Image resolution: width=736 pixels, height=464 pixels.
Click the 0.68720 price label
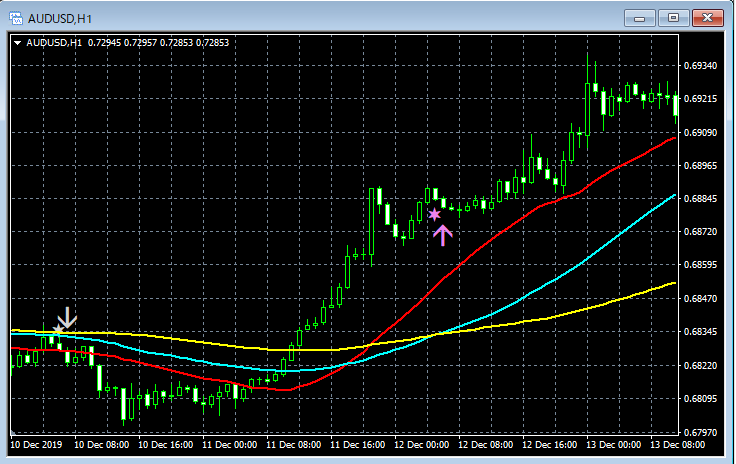pyautogui.click(x=700, y=232)
